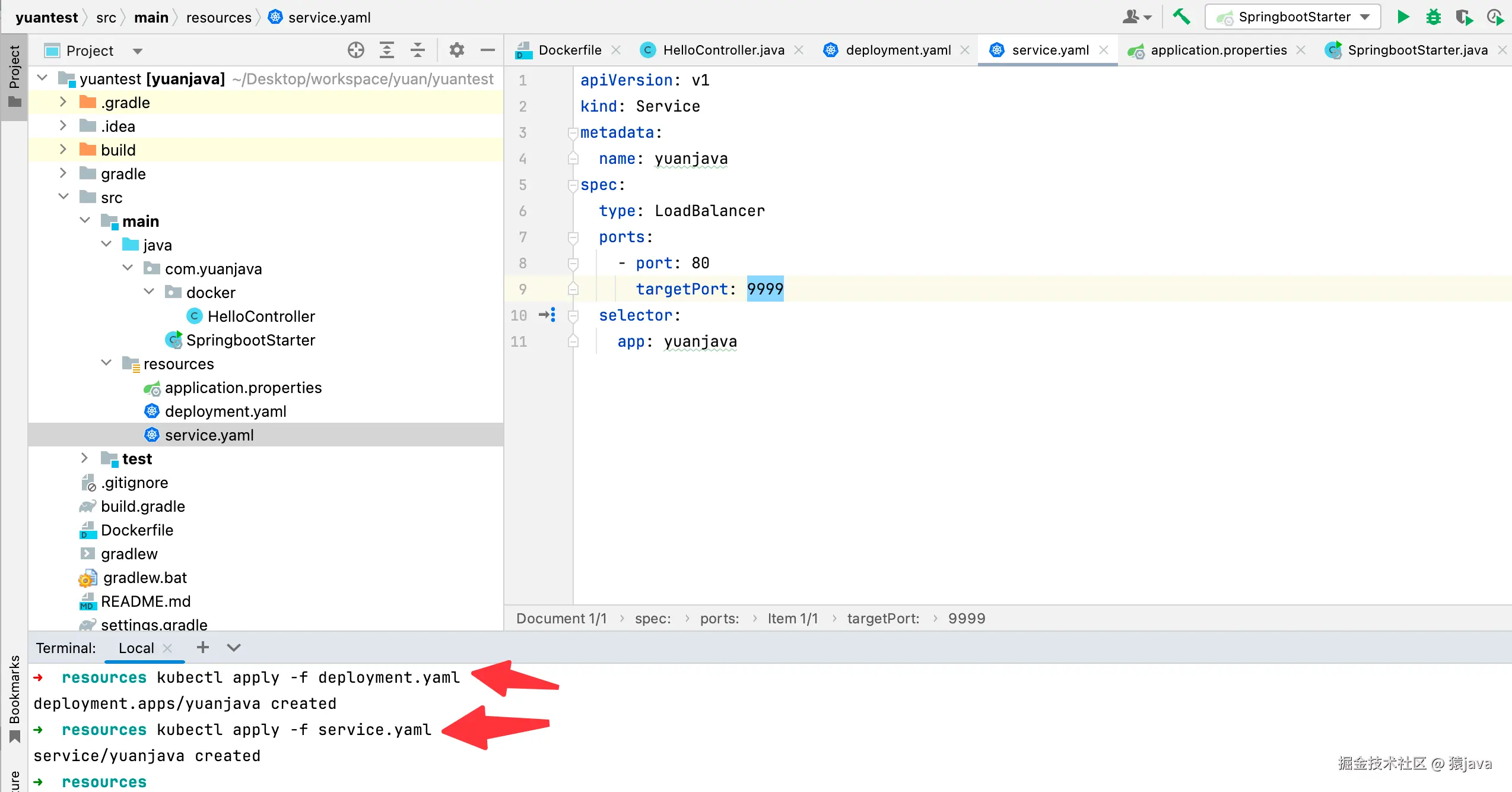The image size is (1512, 792).
Task: Click the Build project hammer icon
Action: tap(1181, 17)
